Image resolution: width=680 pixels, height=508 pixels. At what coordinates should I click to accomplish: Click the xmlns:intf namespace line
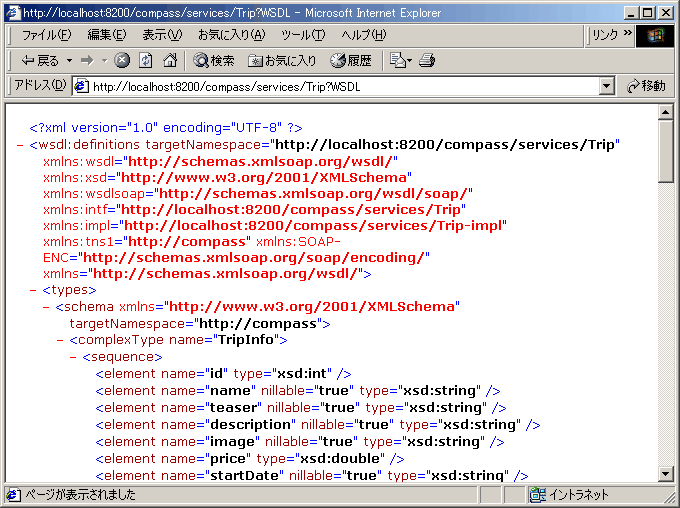[254, 210]
